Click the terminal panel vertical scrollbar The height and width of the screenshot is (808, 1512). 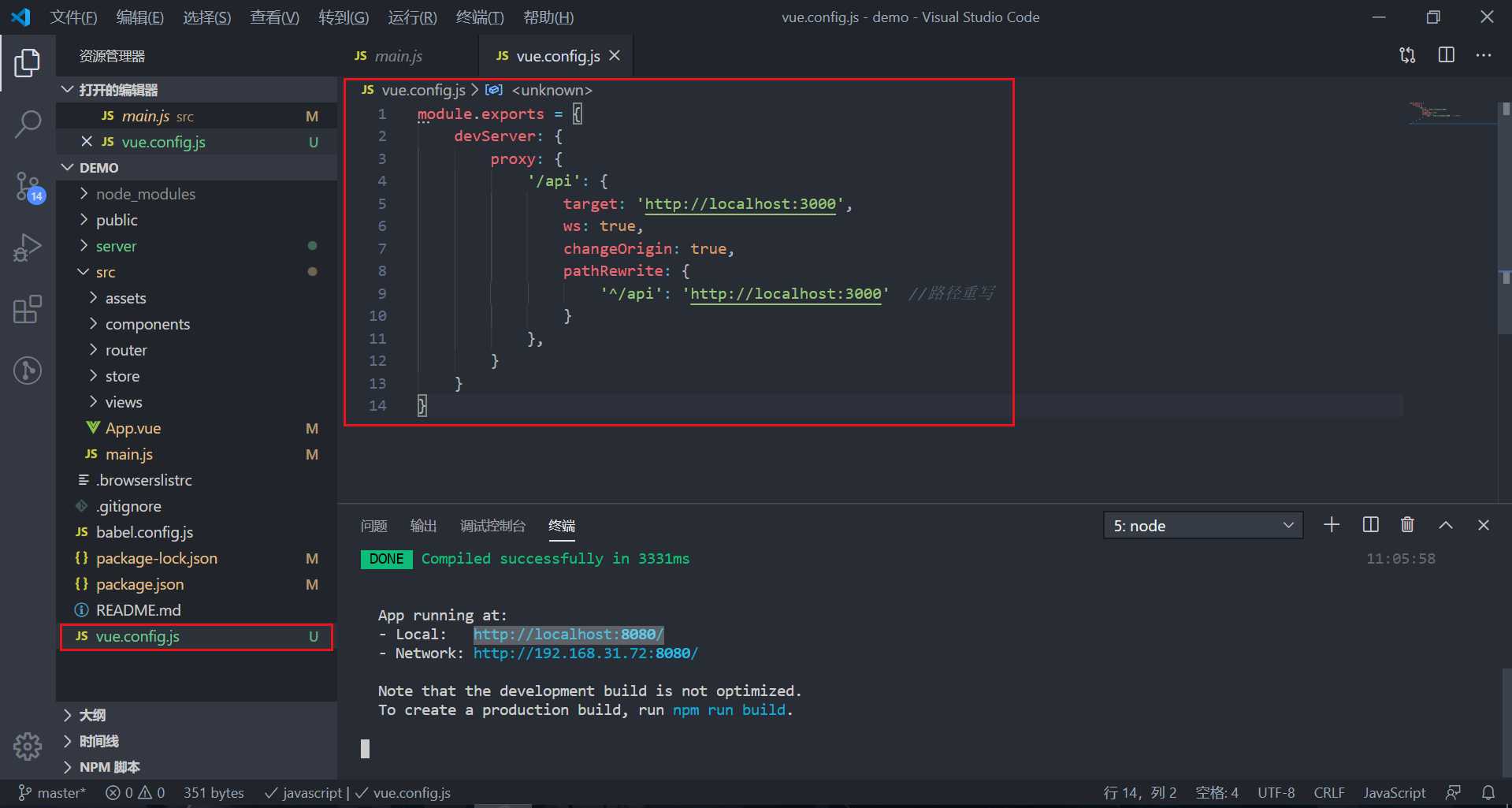point(1506,722)
